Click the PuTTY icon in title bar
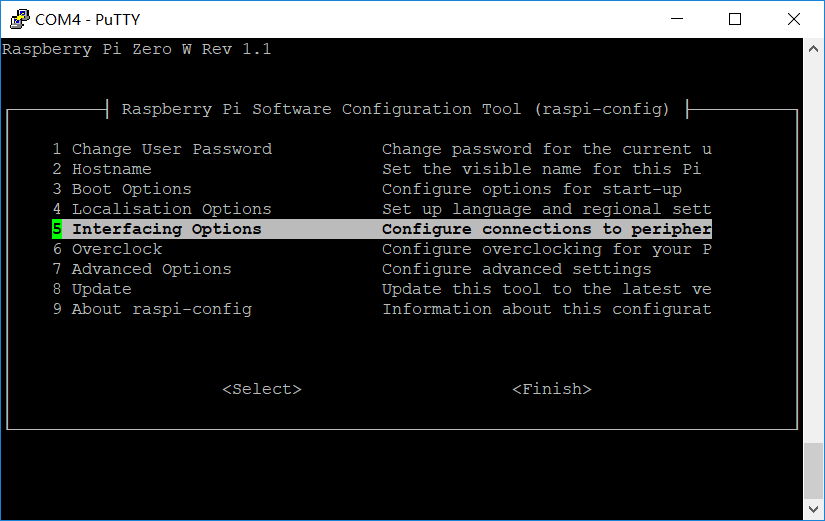 18,19
